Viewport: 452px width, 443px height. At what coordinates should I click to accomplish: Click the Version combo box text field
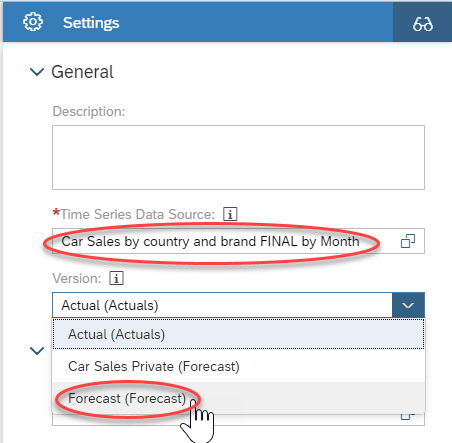222,305
